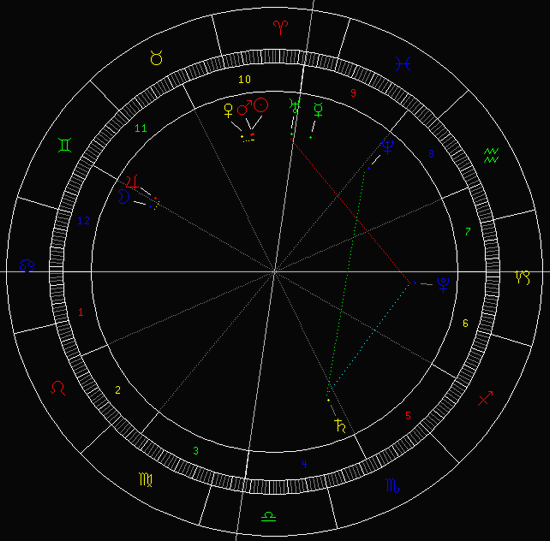Click the green Aquarius wave glyph
This screenshot has height=541, width=550.
pos(491,155)
